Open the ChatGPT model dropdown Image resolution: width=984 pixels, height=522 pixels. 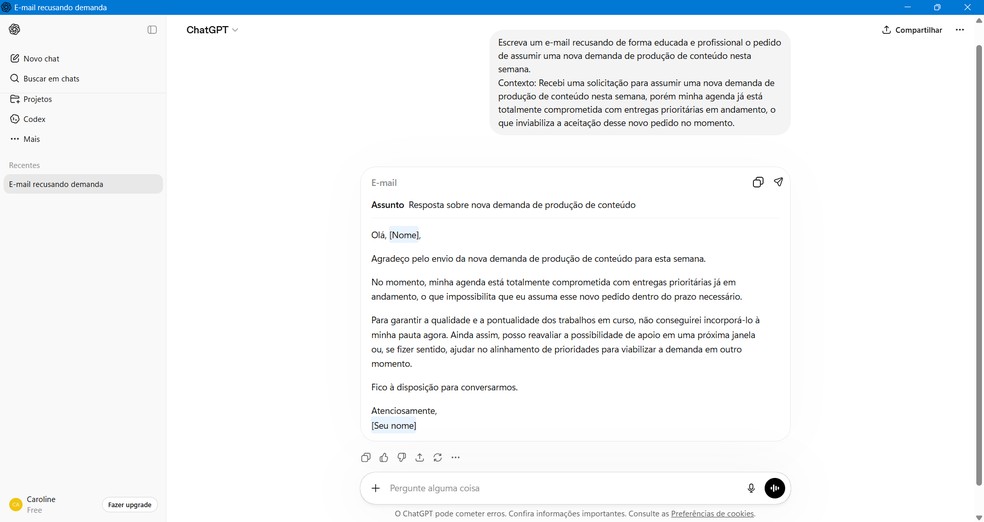212,29
